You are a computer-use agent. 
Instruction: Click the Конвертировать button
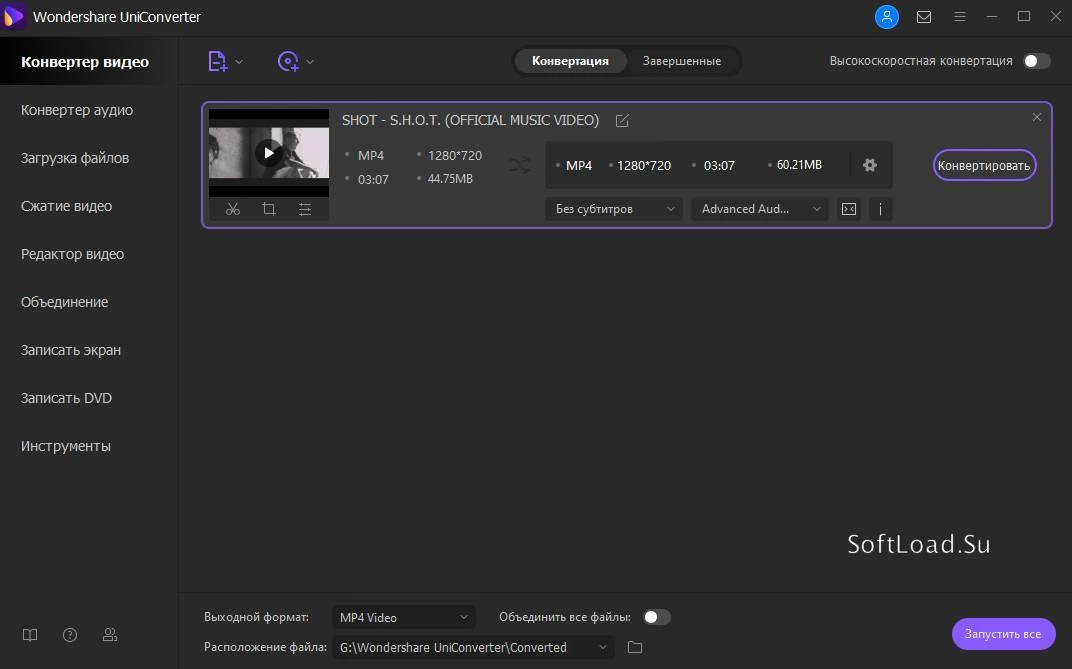pos(984,165)
